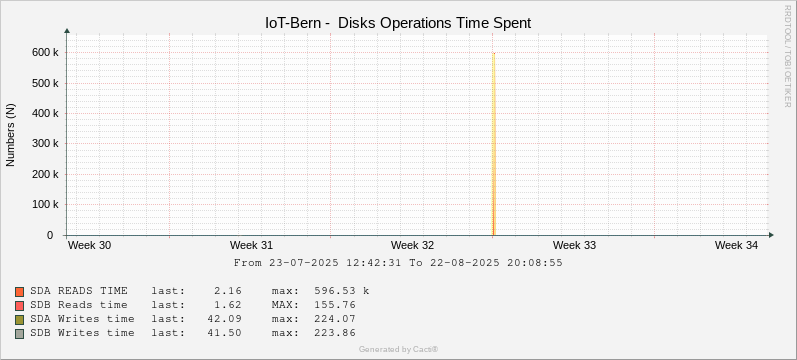Click the SDA READS TIME legend label
This screenshot has width=797, height=360.
pyautogui.click(x=79, y=291)
